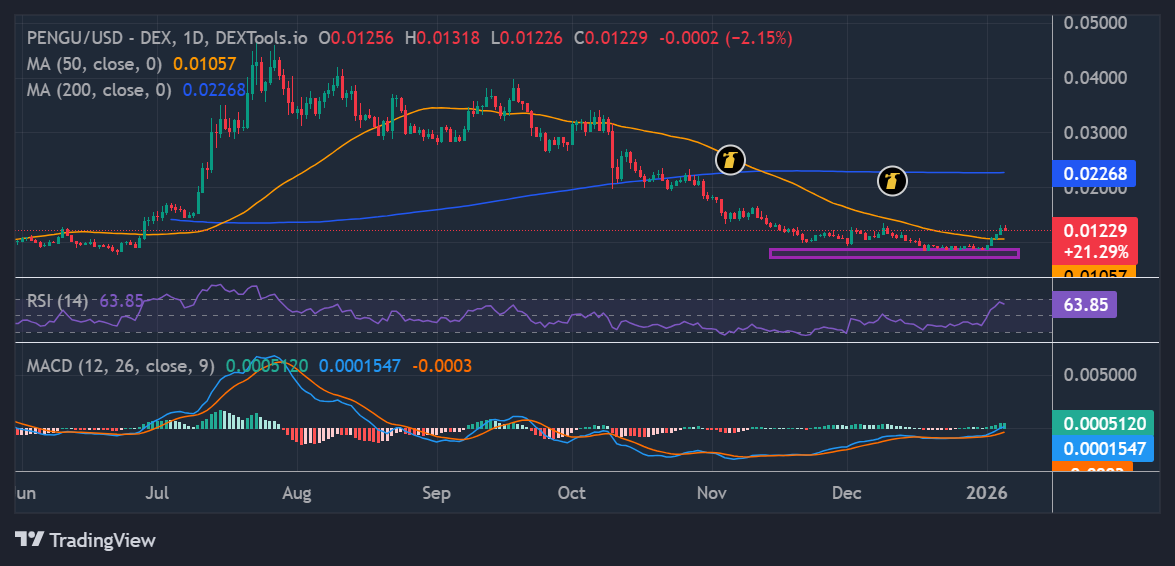The image size is (1175, 566).
Task: Click the TradingView logo
Action: [x=86, y=540]
